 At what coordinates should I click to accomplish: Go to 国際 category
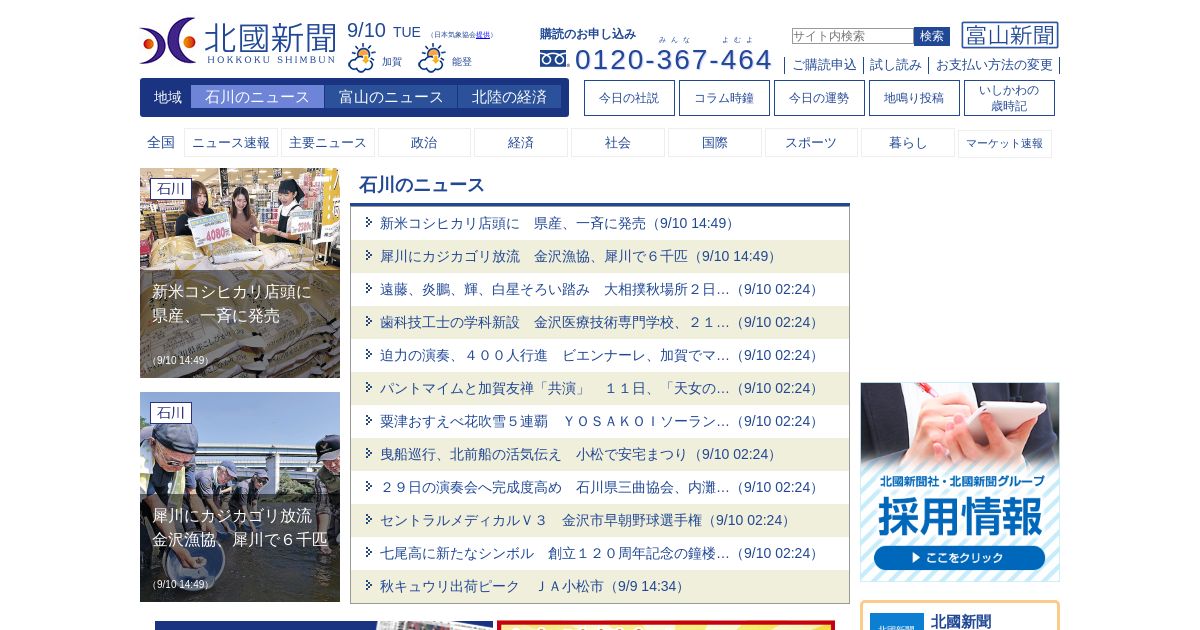[715, 143]
